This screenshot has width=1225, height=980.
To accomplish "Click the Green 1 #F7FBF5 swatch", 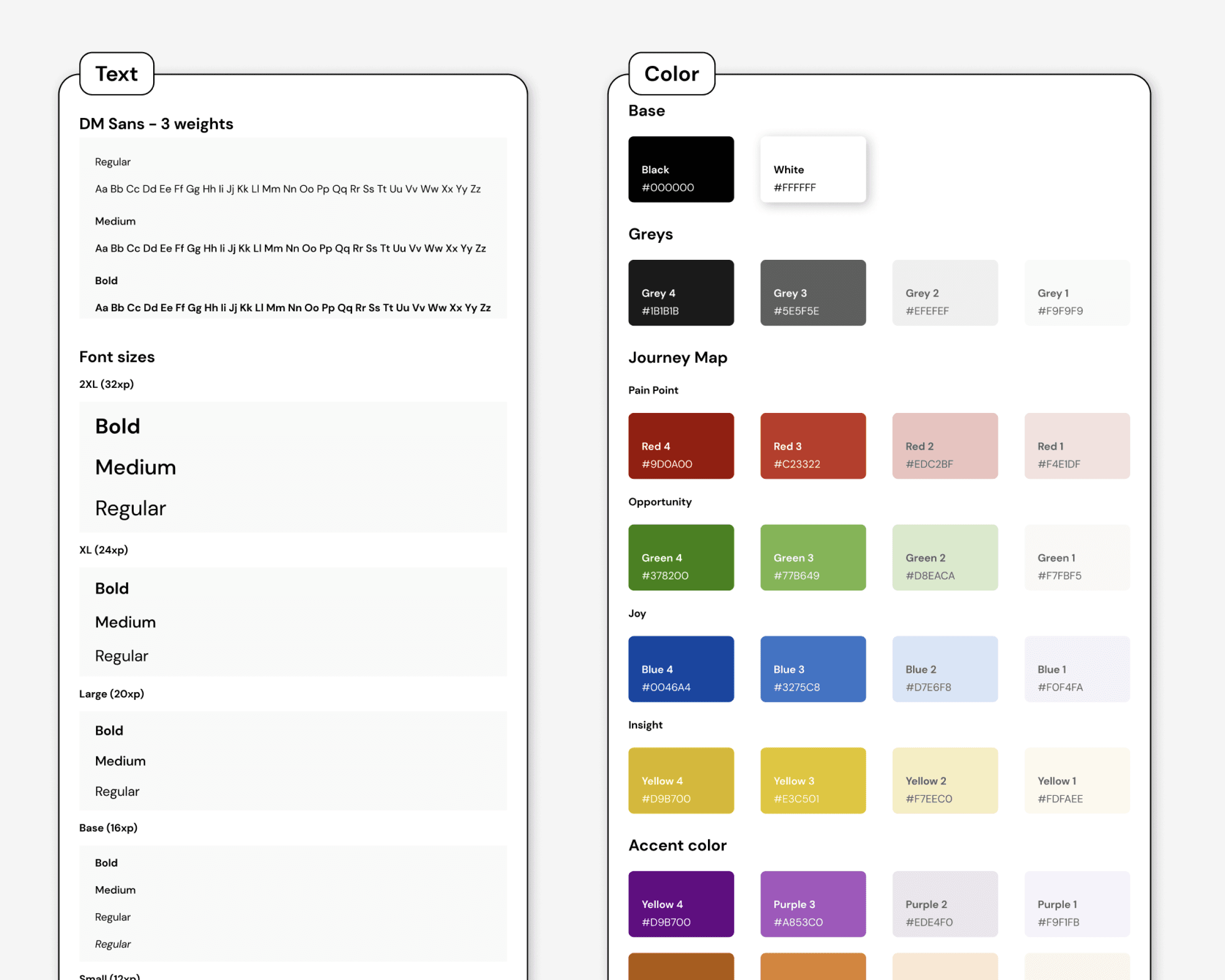I will 1076,557.
